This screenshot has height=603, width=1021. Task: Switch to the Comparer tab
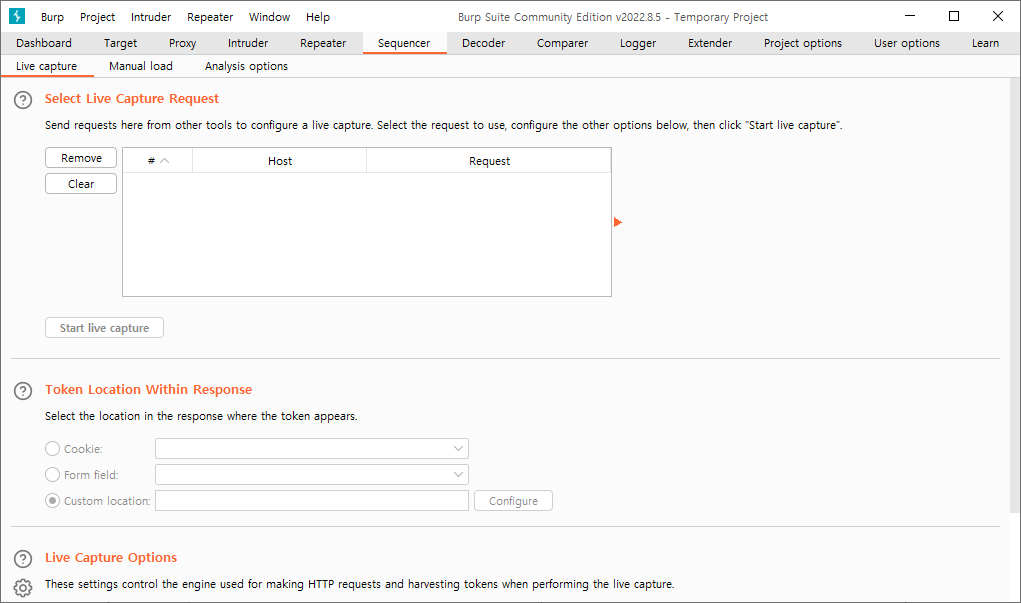coord(563,43)
